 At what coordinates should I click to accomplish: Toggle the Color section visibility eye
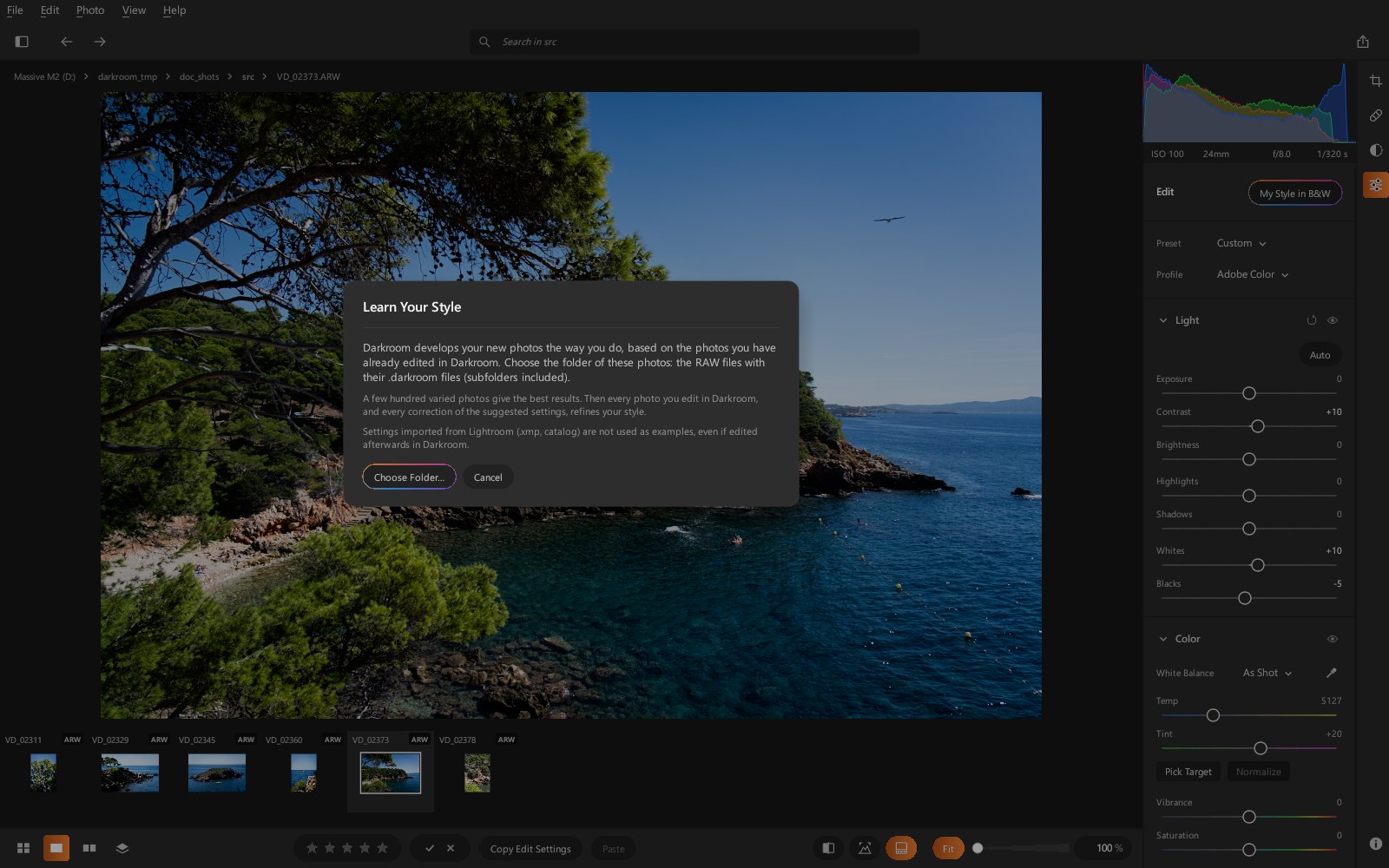[1333, 639]
